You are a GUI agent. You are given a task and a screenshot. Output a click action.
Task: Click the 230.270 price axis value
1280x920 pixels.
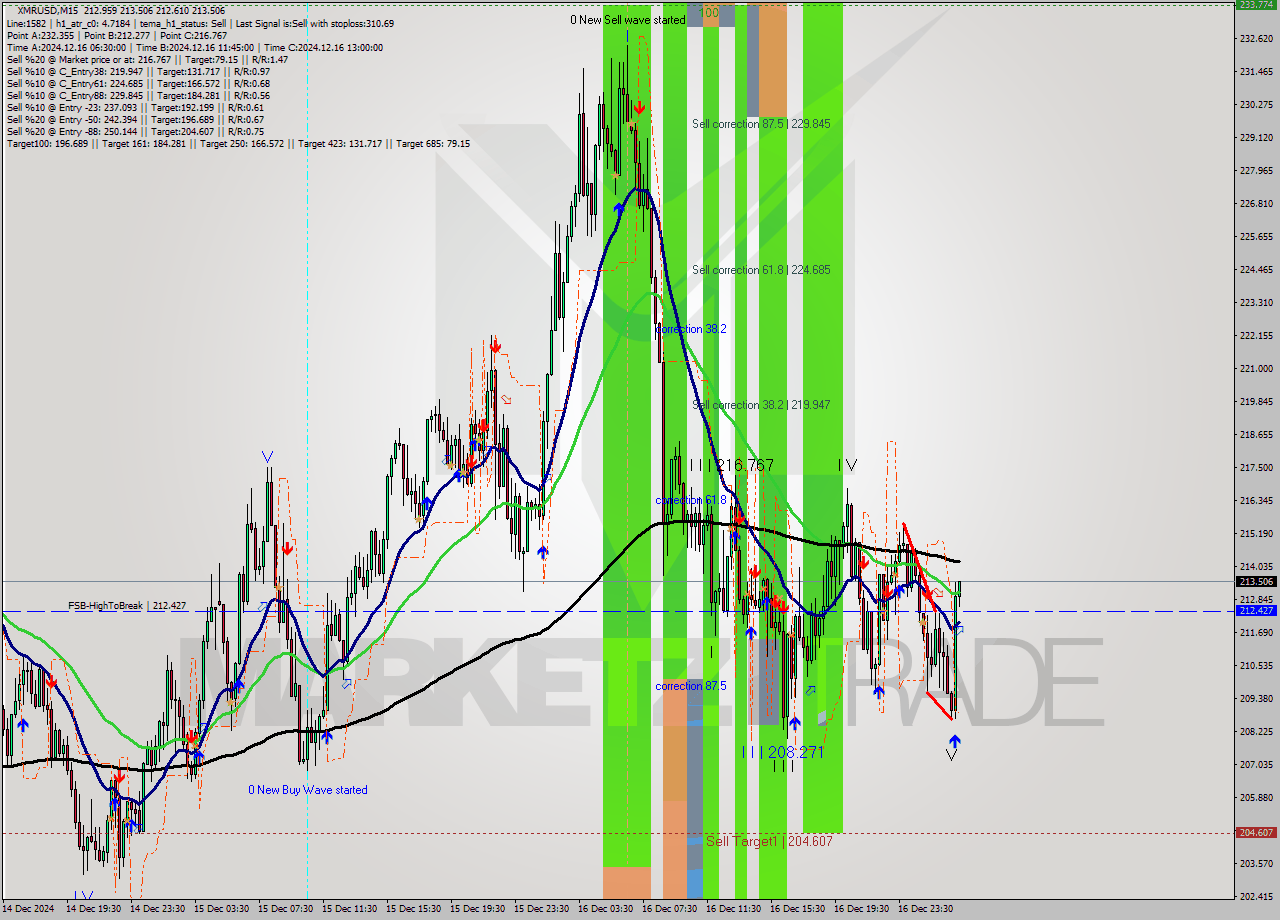pos(1255,105)
